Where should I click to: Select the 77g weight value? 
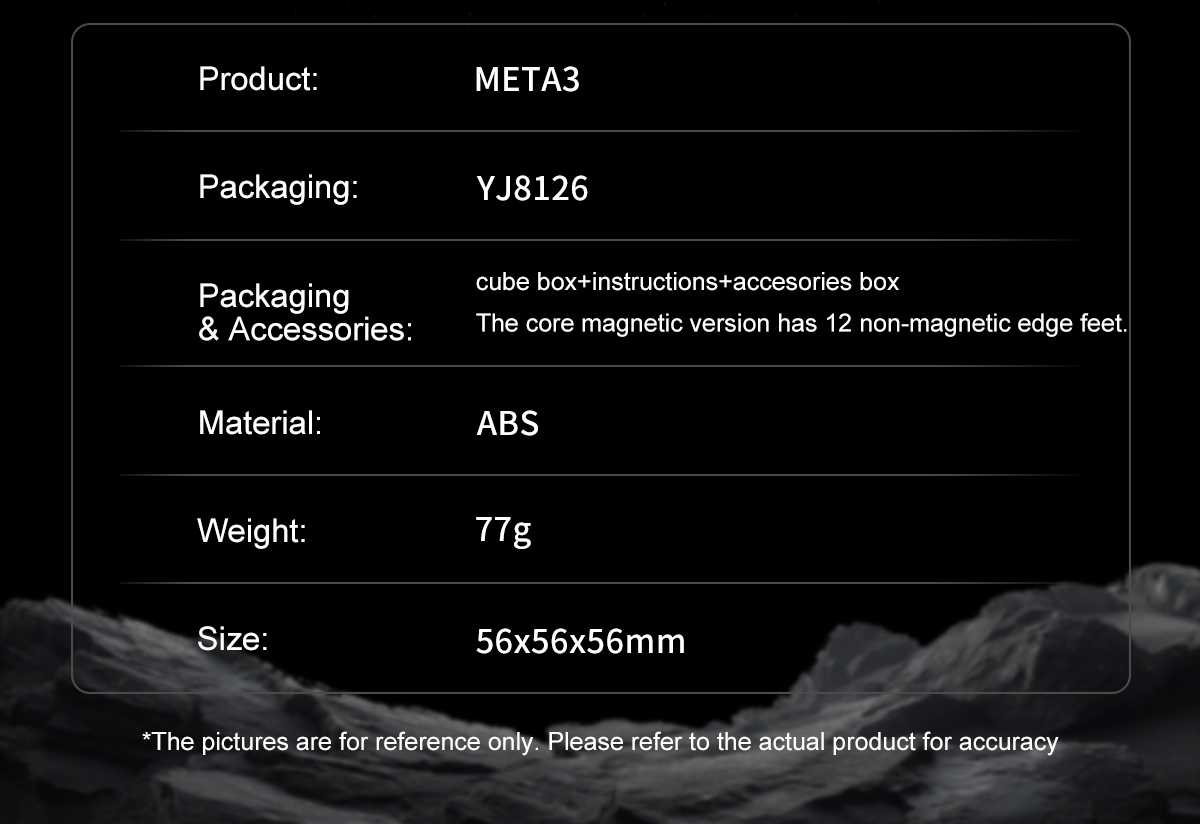coord(503,529)
